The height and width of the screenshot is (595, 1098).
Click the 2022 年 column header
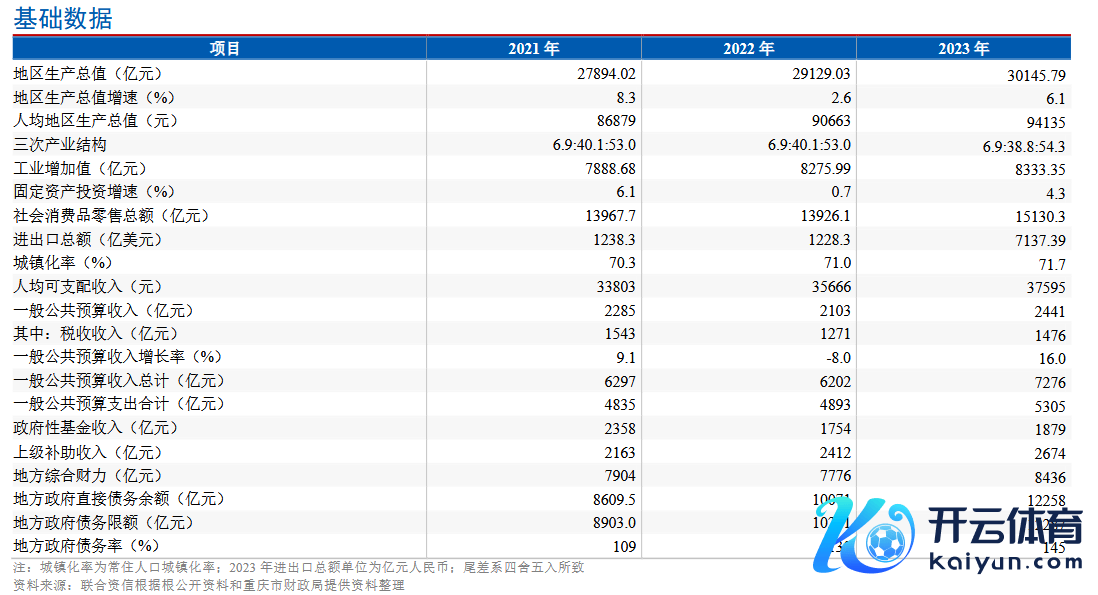click(748, 49)
